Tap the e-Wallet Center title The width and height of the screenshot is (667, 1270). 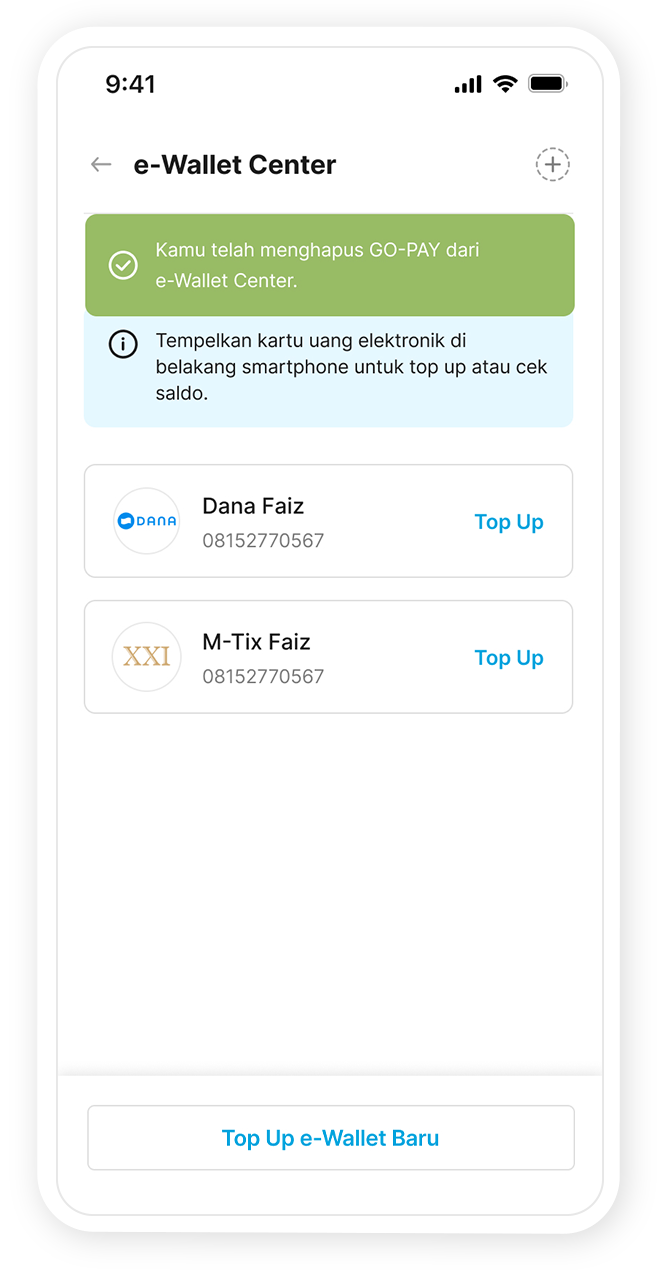click(x=235, y=165)
